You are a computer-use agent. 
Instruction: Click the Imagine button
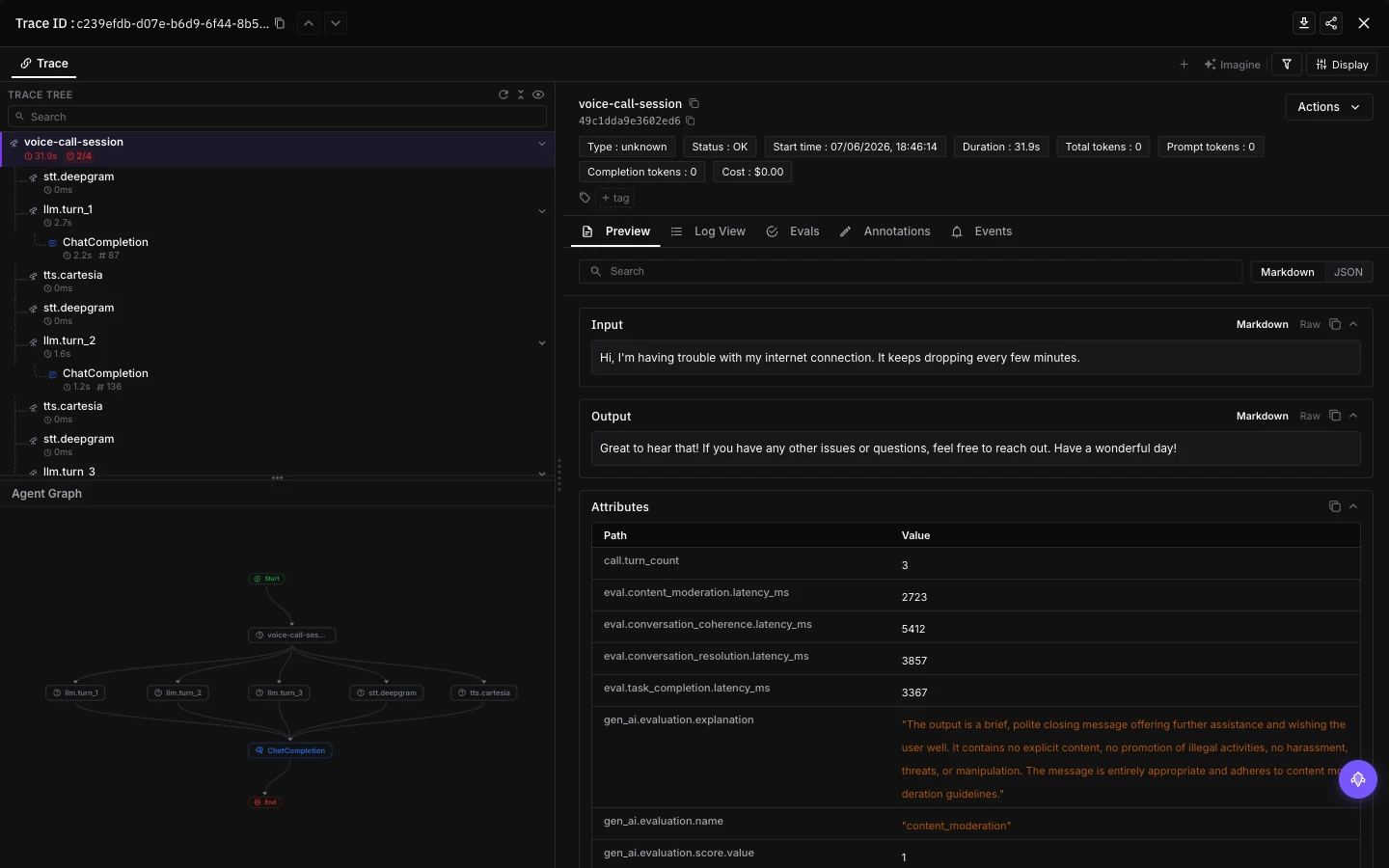1232,65
